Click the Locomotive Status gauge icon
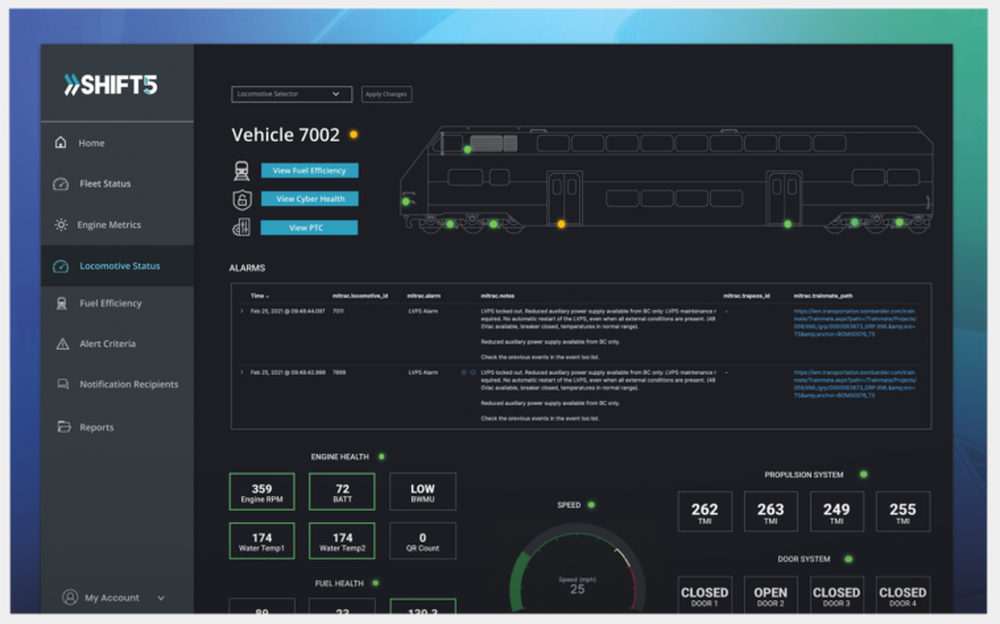The height and width of the screenshot is (624, 1000). (x=61, y=266)
